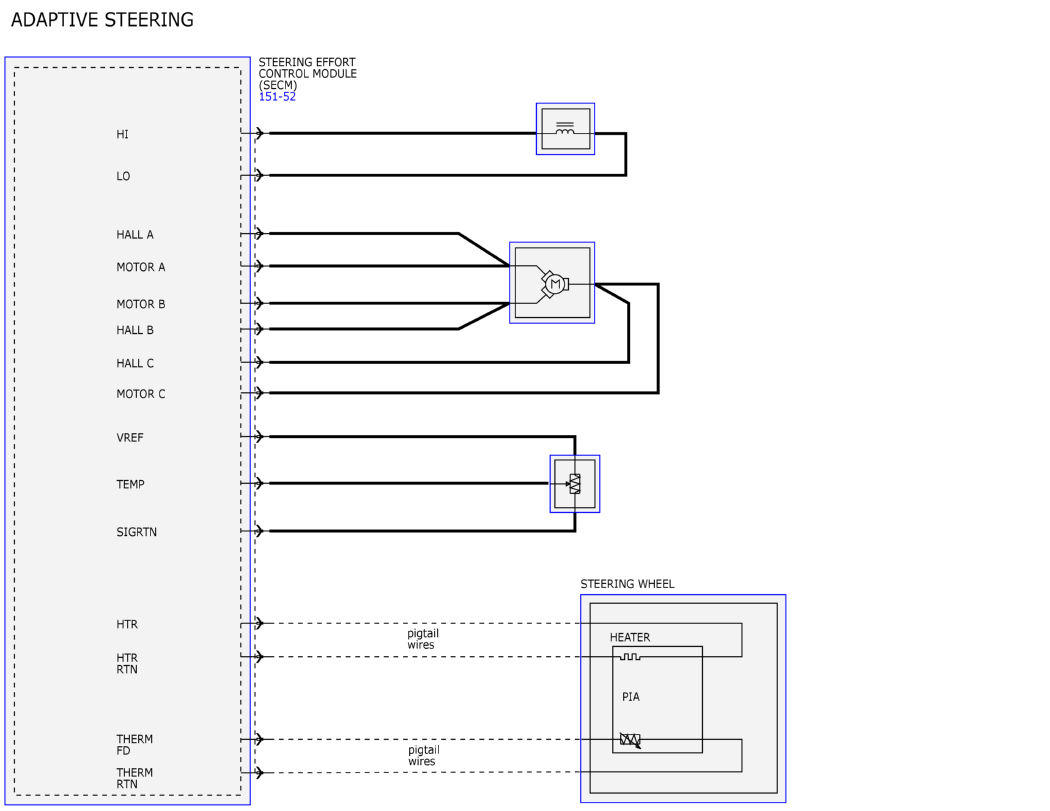Select the SIGRTN pin label
The image size is (1050, 811).
[137, 532]
